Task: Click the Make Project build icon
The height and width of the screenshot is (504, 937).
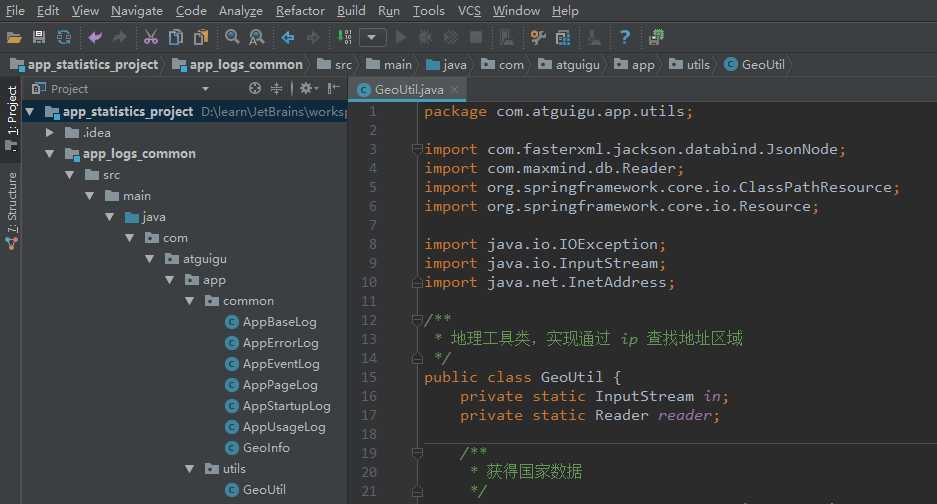Action: (344, 37)
